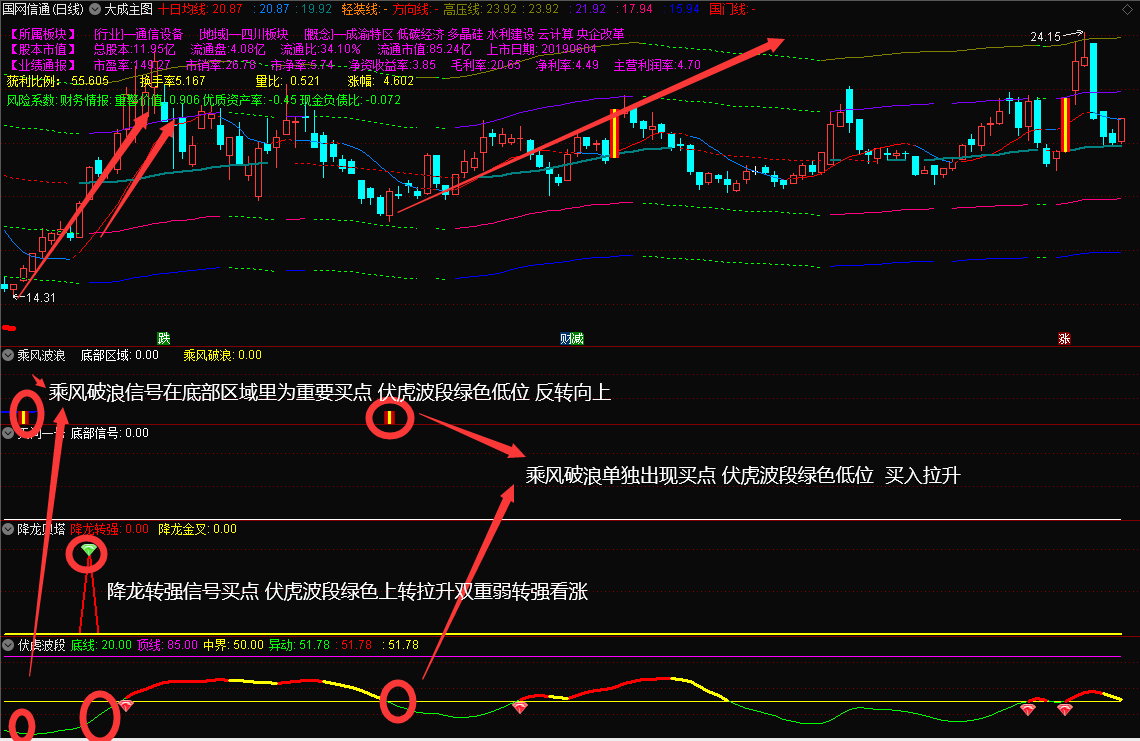Select last red diamond marker in 伏虎波段
Screen dimensions: 1140x741
tap(1064, 708)
